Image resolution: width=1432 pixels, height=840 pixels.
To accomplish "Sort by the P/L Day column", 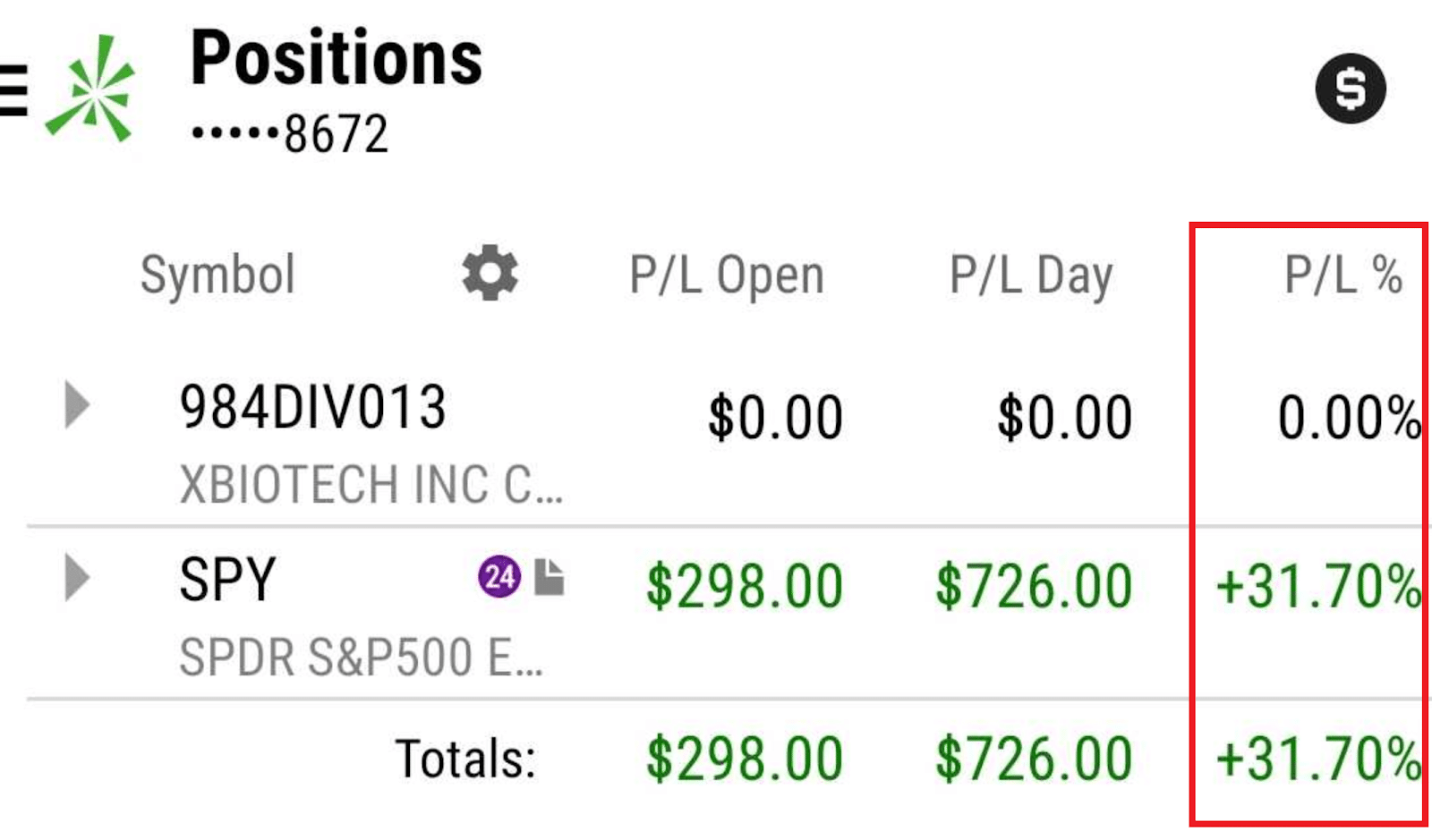I will tap(1031, 275).
